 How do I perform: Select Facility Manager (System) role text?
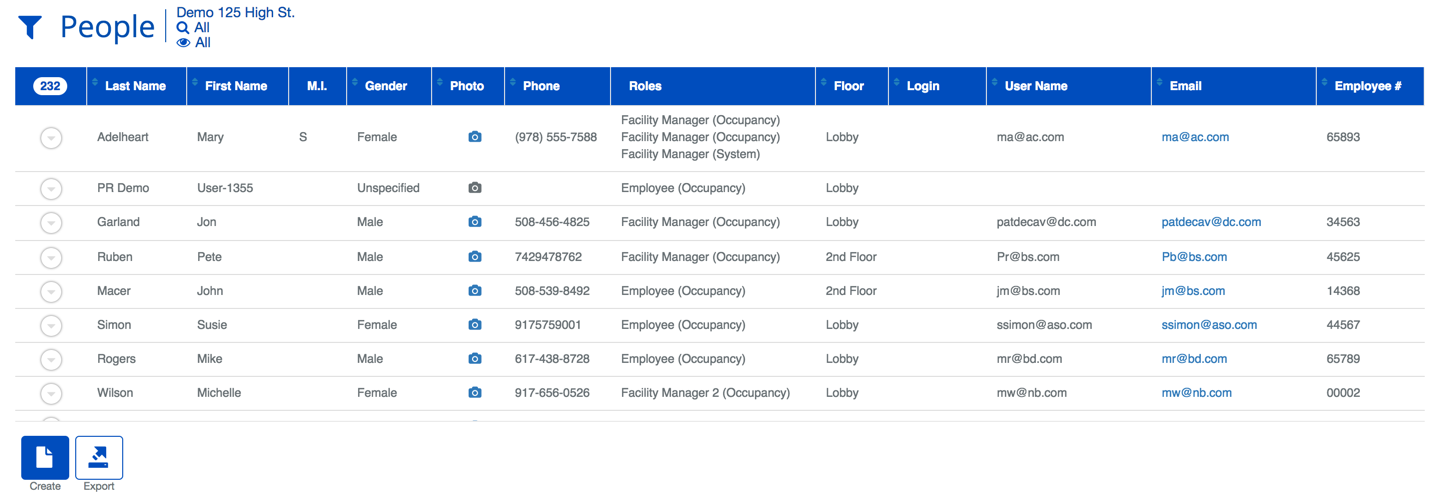691,154
